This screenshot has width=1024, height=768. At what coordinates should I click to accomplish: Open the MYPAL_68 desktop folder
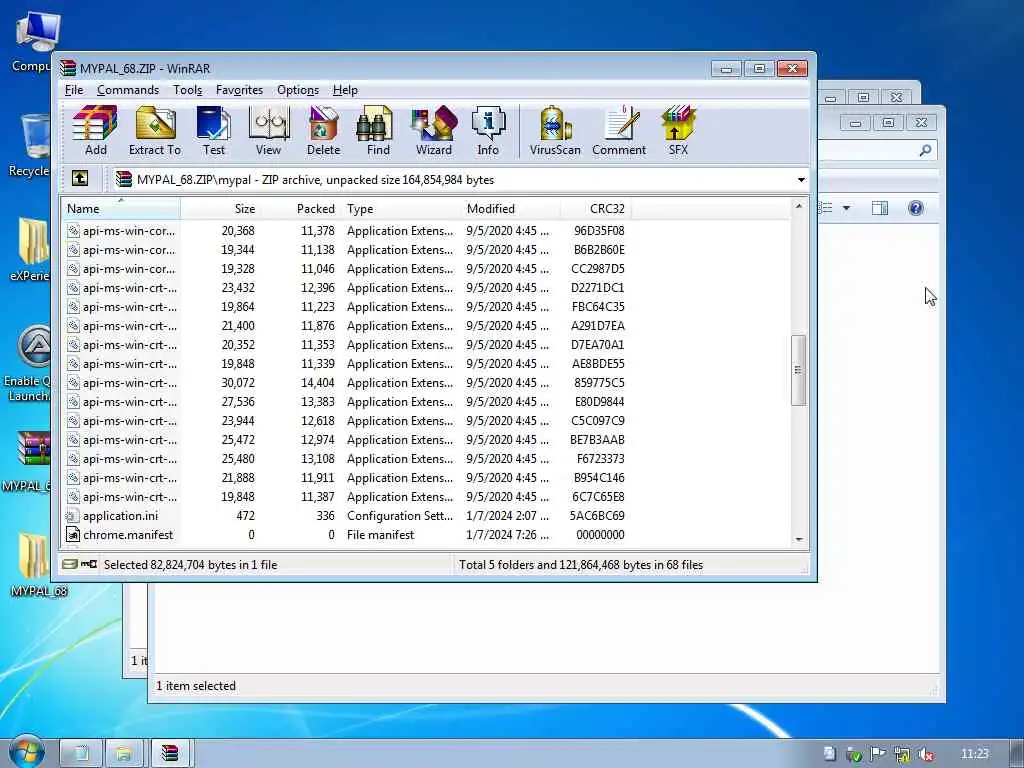(37, 566)
